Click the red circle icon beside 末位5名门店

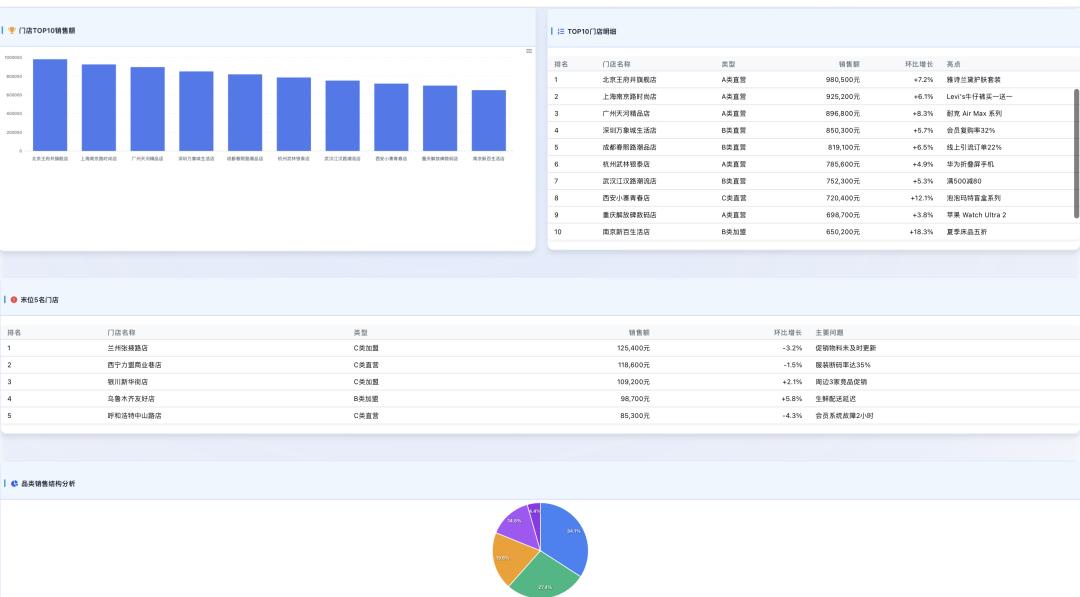[14, 299]
